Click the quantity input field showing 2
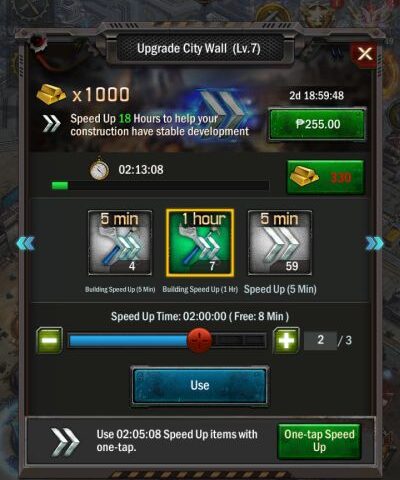 click(x=320, y=340)
